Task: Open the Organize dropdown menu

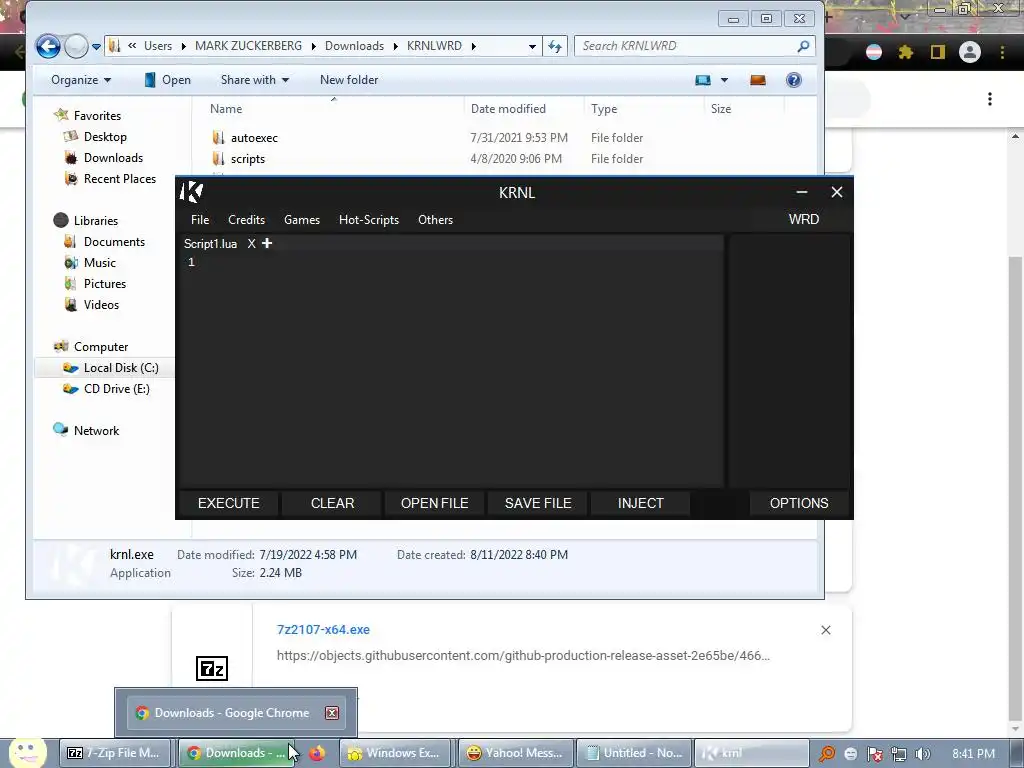Action: tap(81, 80)
